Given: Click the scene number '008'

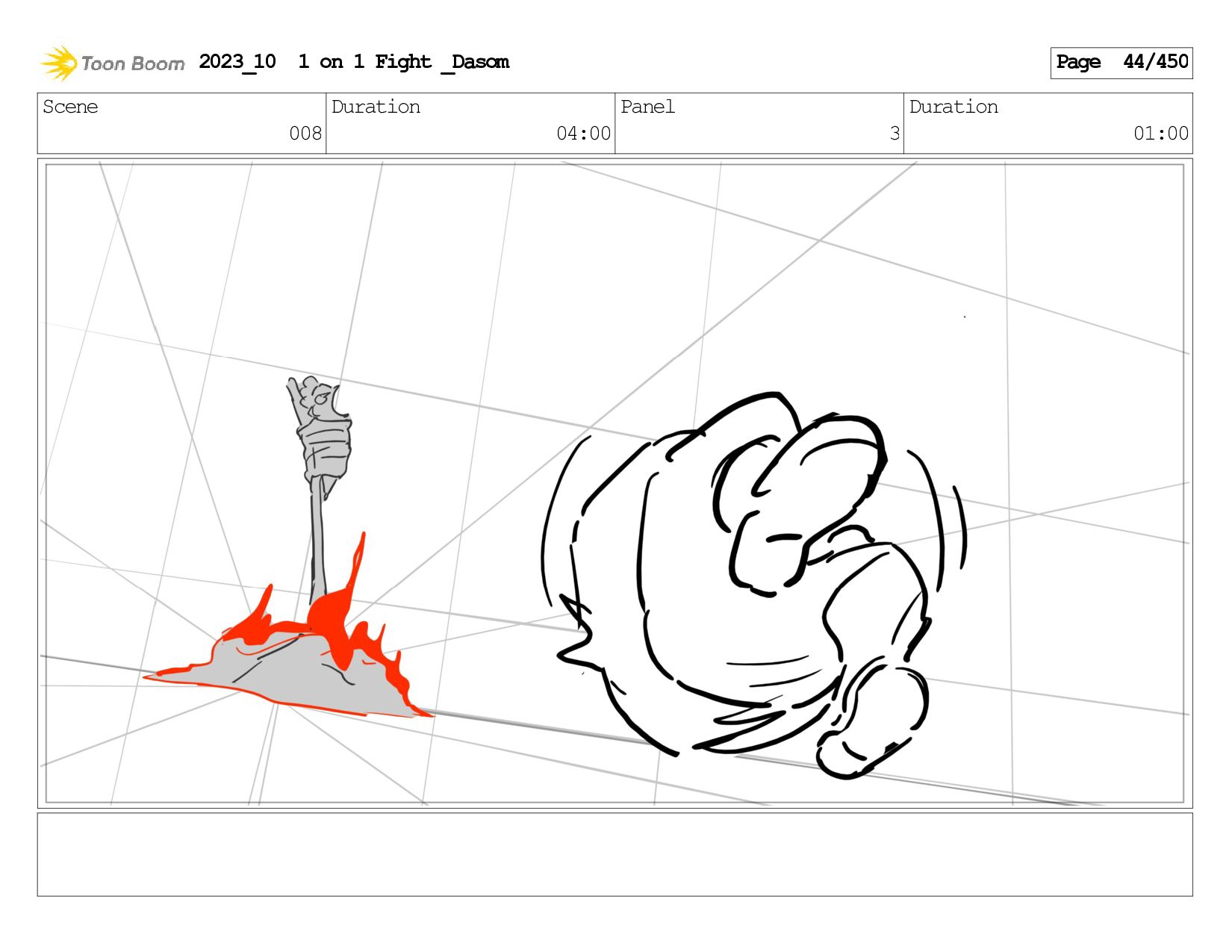Looking at the screenshot, I should pos(305,134).
